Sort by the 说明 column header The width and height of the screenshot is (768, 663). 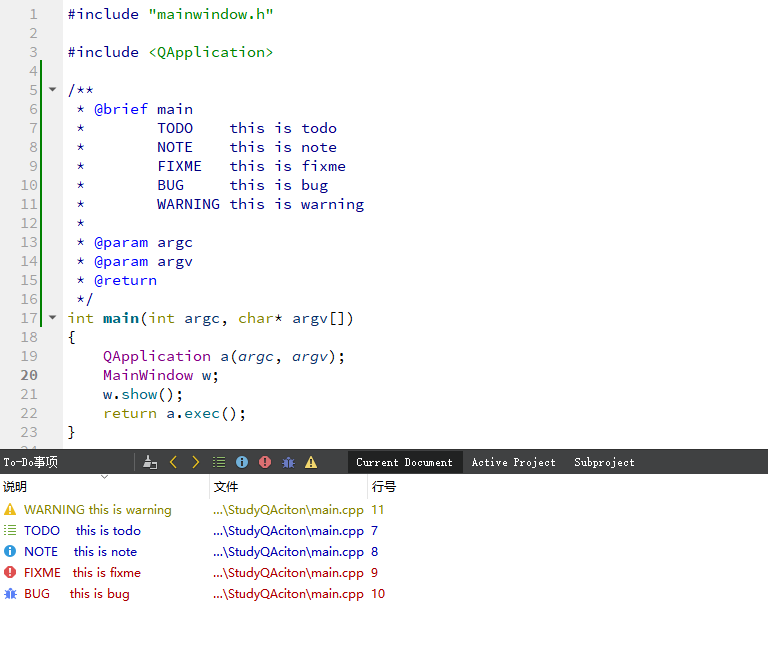pos(105,487)
